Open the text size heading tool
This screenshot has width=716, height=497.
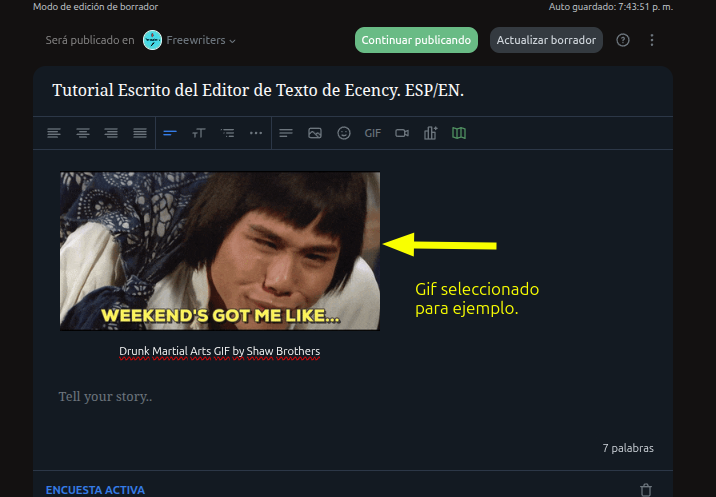pos(199,133)
